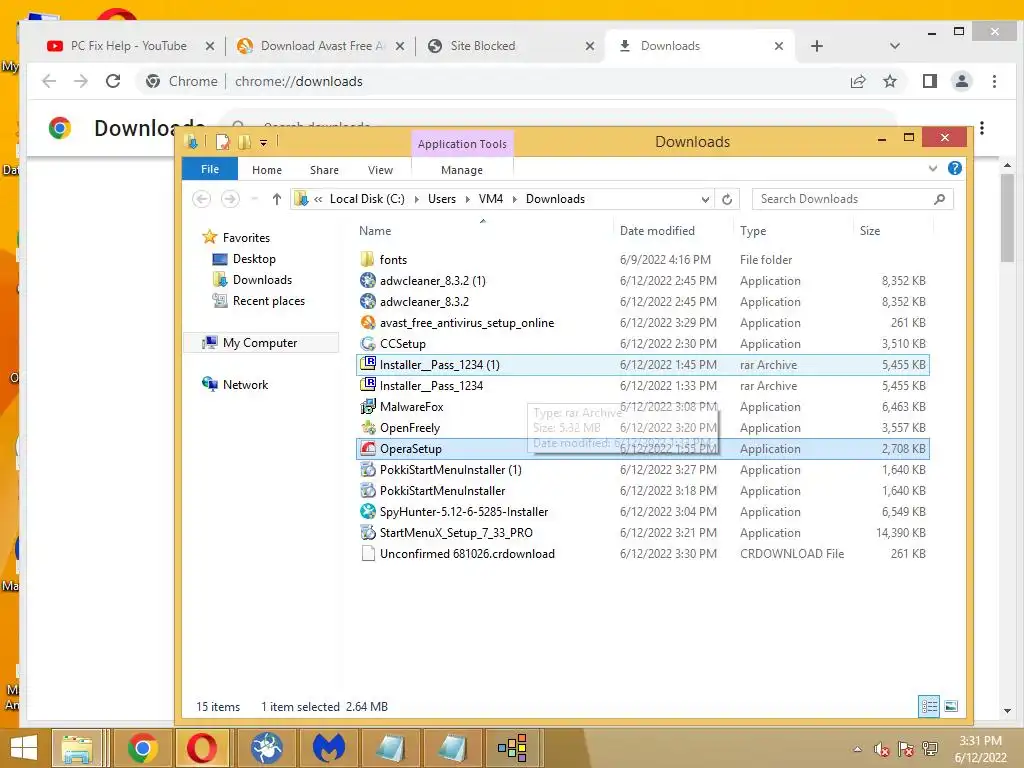1024x768 pixels.
Task: Switch to the PC Fix Help - YouTube tab
Action: (129, 46)
